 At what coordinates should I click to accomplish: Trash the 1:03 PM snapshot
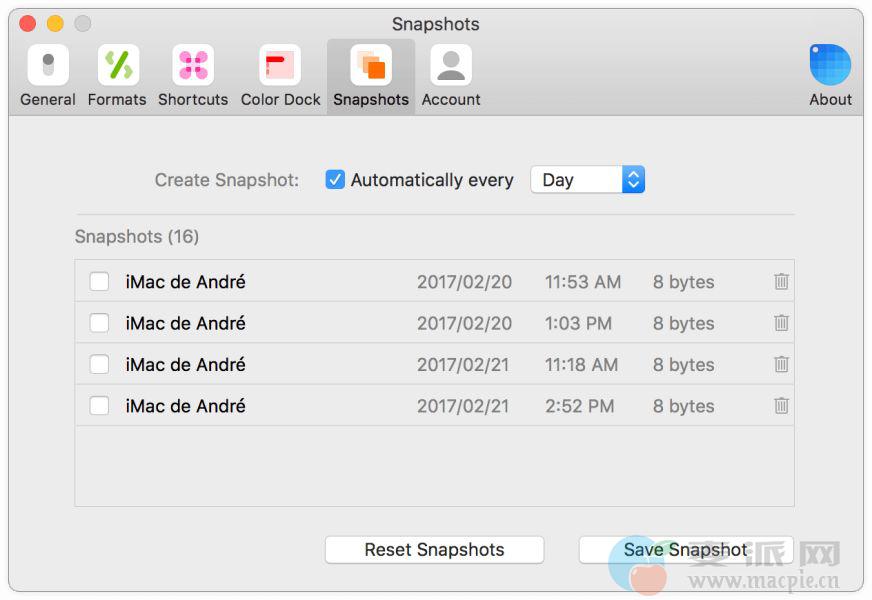pyautogui.click(x=781, y=323)
